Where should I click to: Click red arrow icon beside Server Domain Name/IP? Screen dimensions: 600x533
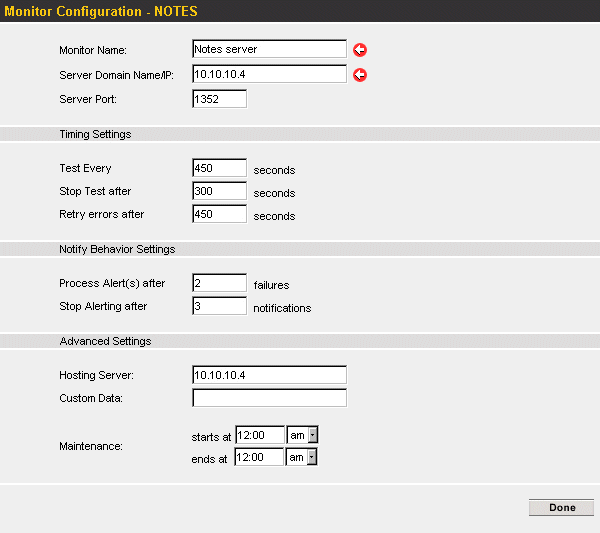tap(360, 75)
